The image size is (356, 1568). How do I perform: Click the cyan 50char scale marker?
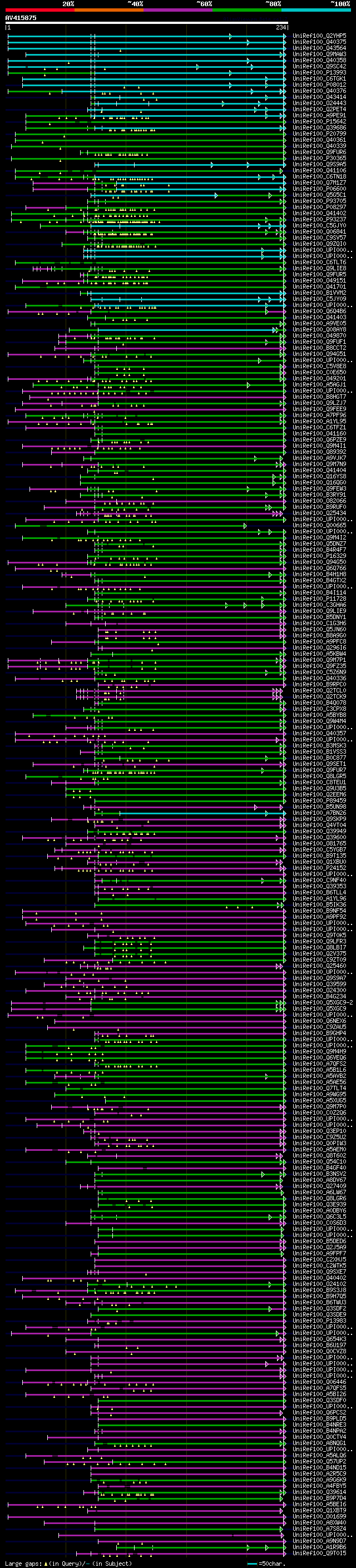click(x=252, y=1563)
